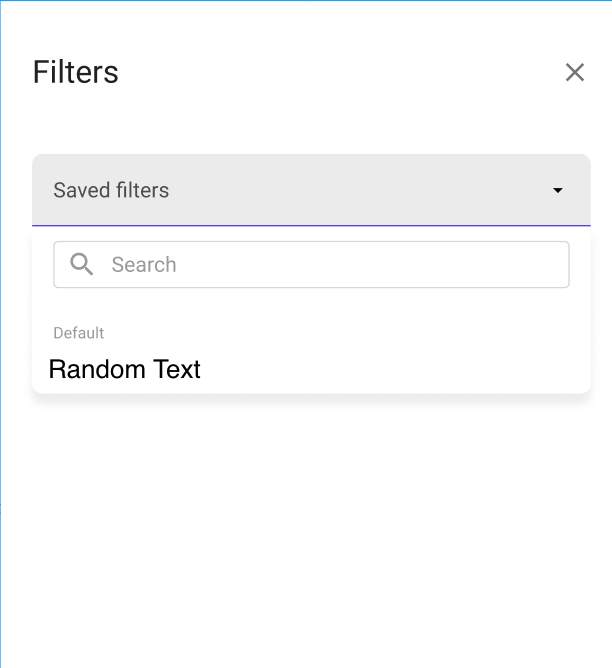
Task: Close the Filters panel with the X icon
Action: pos(574,72)
